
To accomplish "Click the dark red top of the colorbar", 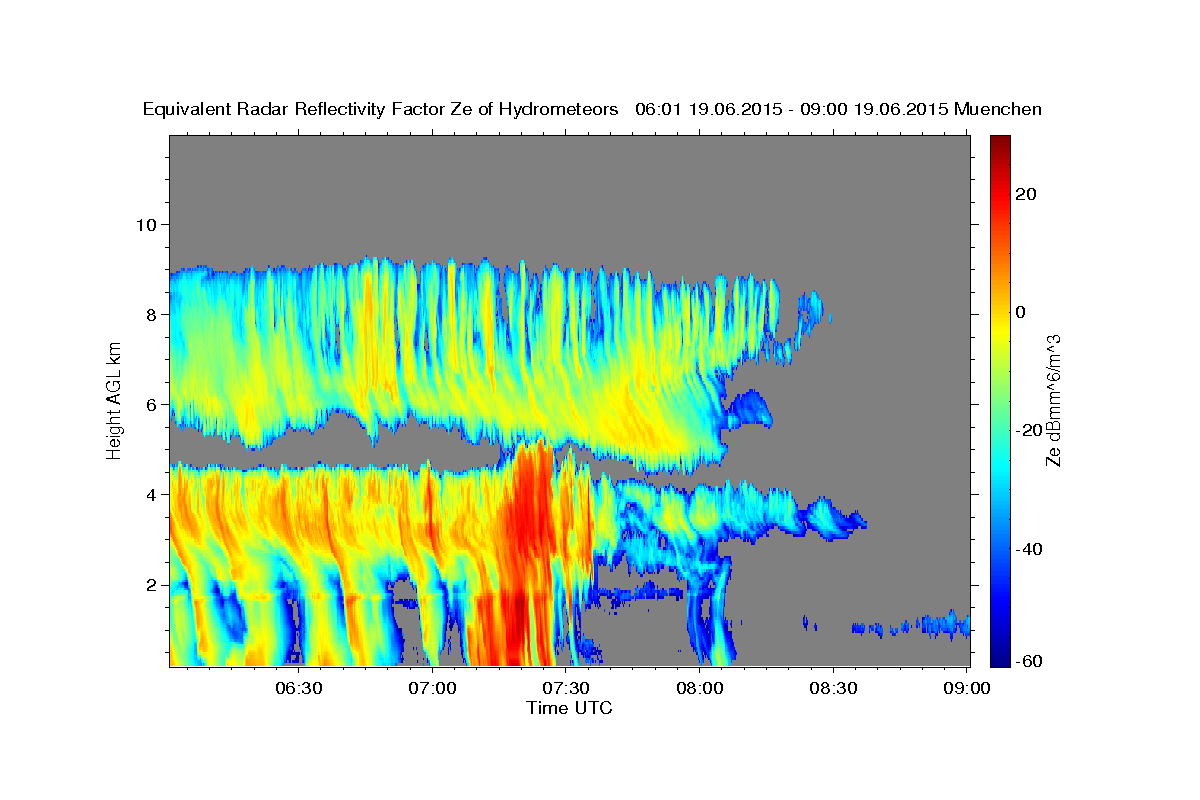I will (999, 145).
